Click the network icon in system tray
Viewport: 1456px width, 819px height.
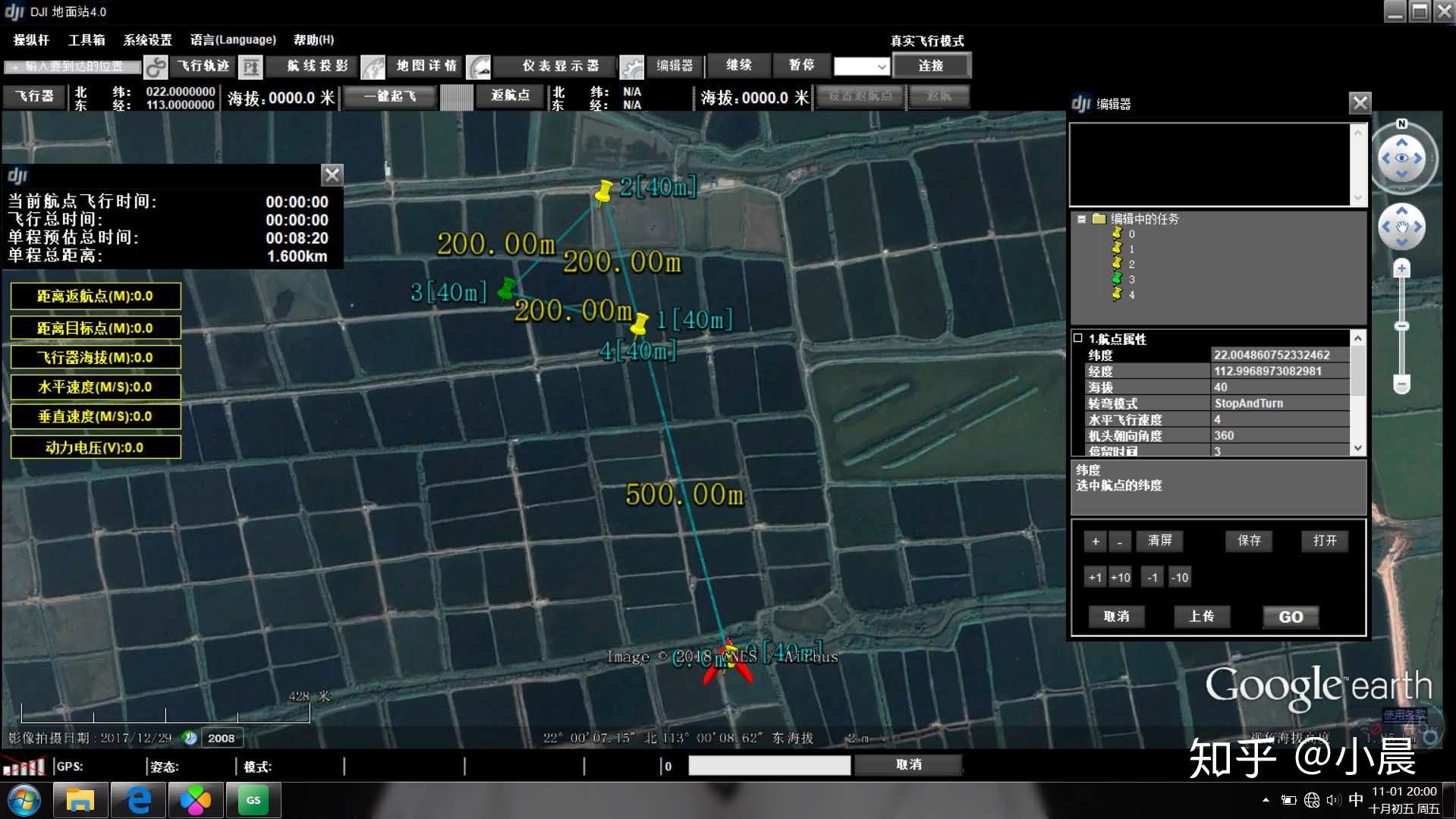[1312, 800]
